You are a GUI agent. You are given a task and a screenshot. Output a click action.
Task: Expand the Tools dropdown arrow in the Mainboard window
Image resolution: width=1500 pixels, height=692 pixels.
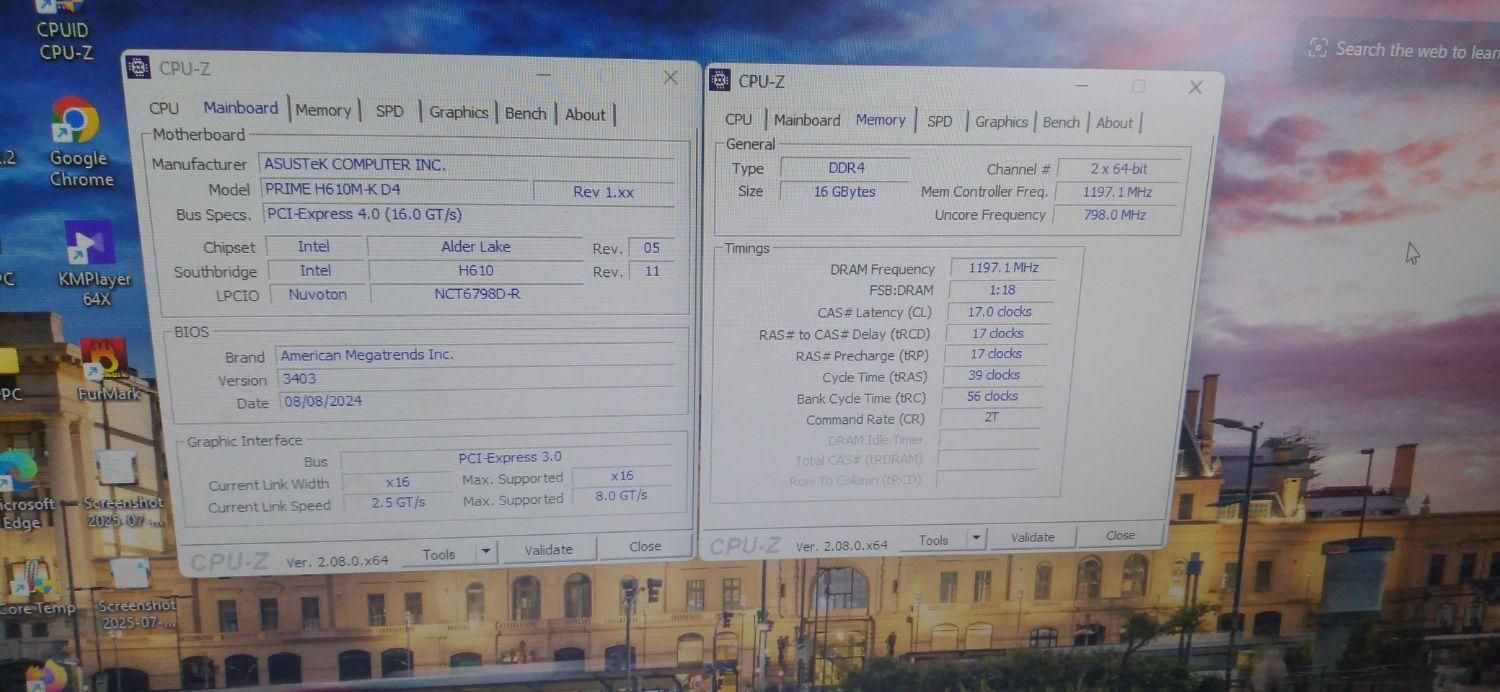click(x=486, y=552)
